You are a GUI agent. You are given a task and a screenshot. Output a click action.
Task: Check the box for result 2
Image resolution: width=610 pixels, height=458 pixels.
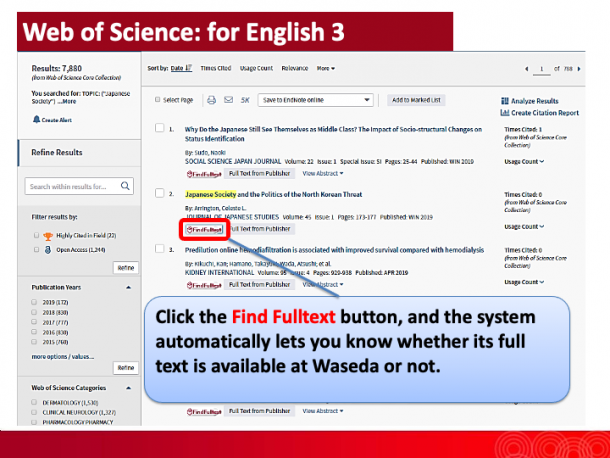click(160, 193)
